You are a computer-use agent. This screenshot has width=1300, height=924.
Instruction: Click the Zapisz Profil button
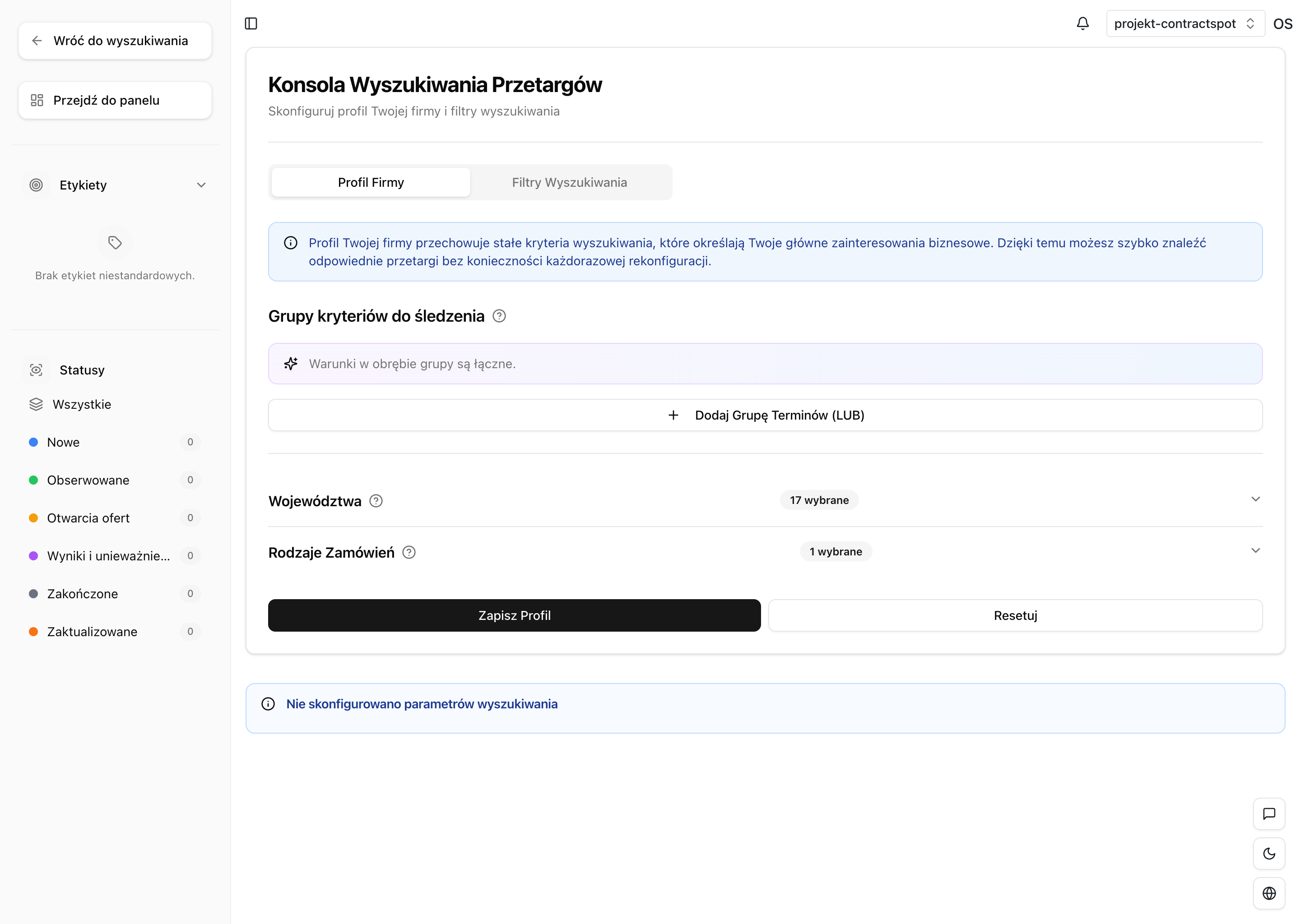click(x=514, y=615)
